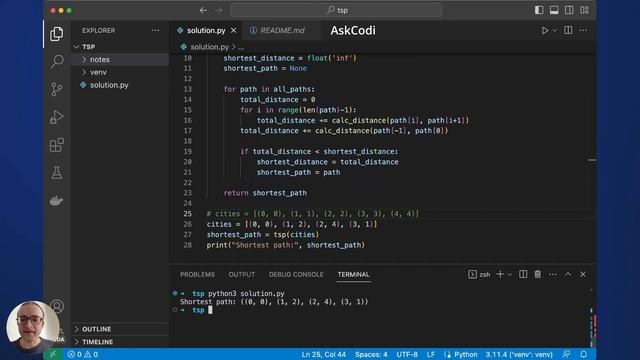640x360 pixels.
Task: Open the OUTPUT panel tab
Action: [x=242, y=274]
